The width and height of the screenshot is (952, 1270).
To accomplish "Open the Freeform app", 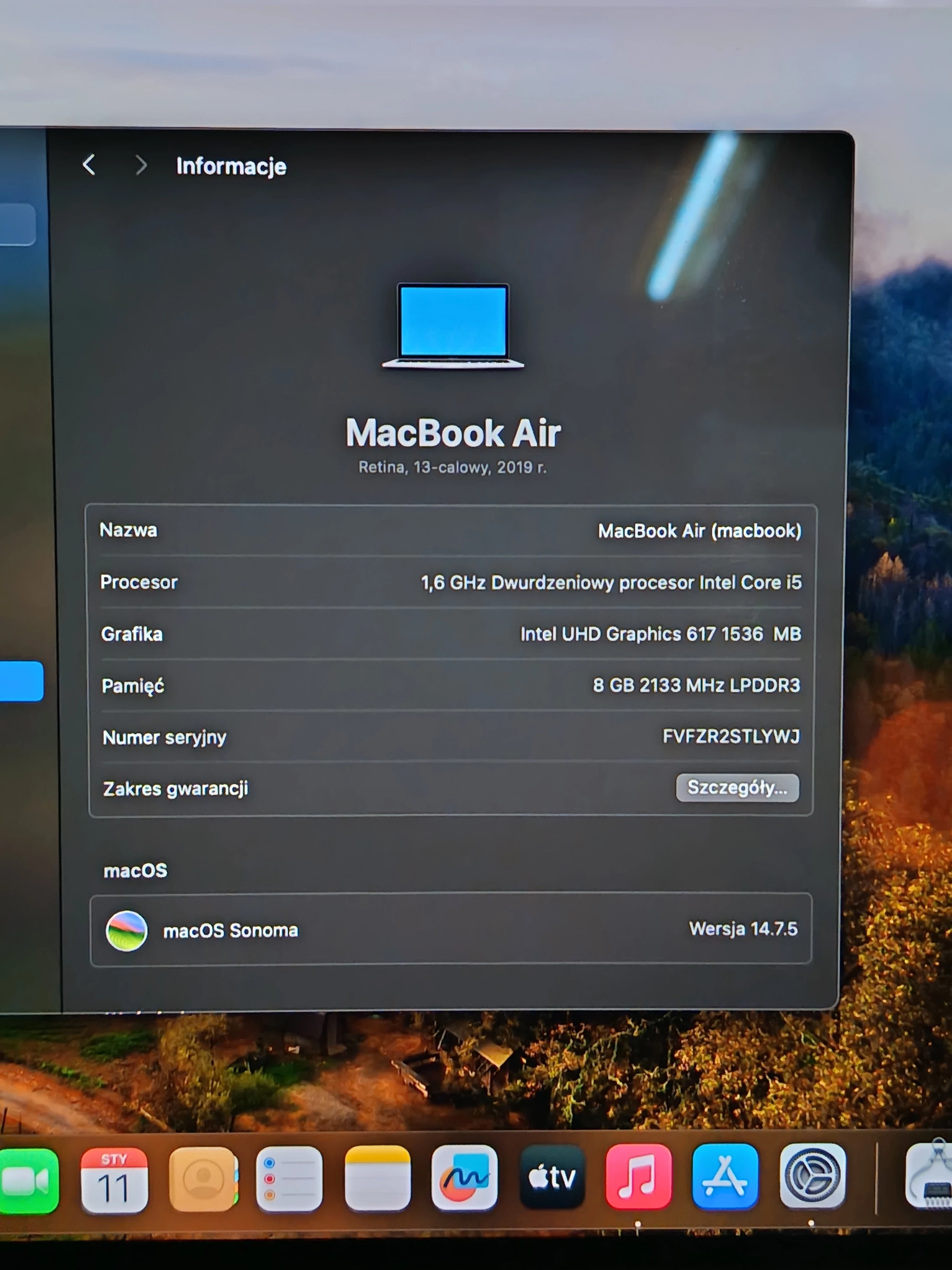I will coord(465,1177).
